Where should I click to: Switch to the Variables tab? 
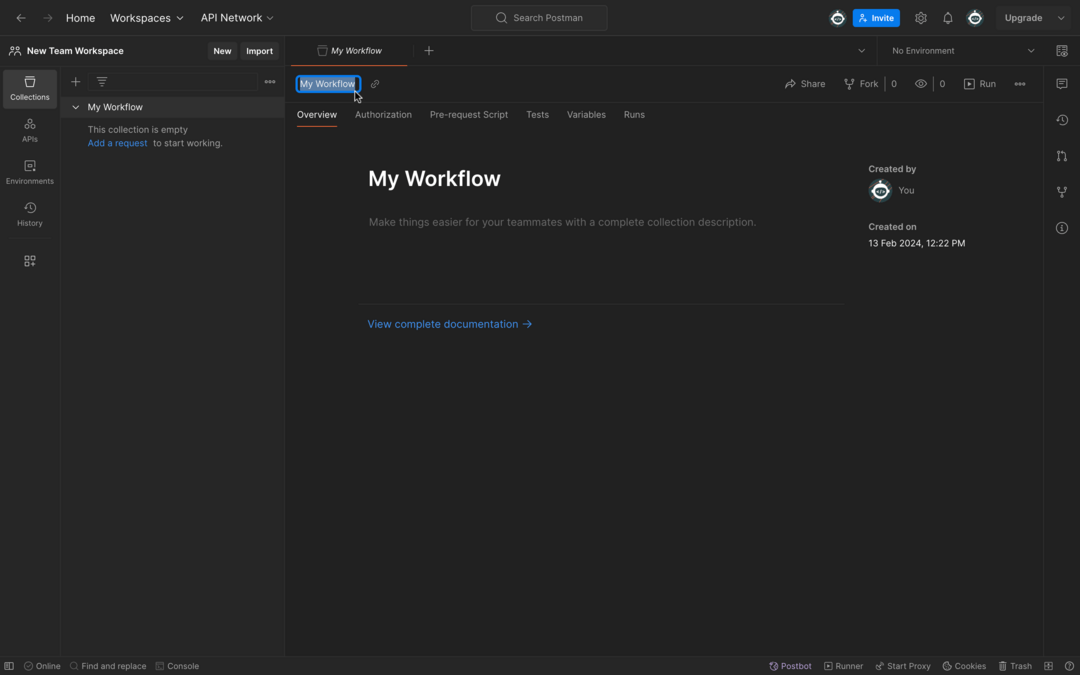coord(586,115)
